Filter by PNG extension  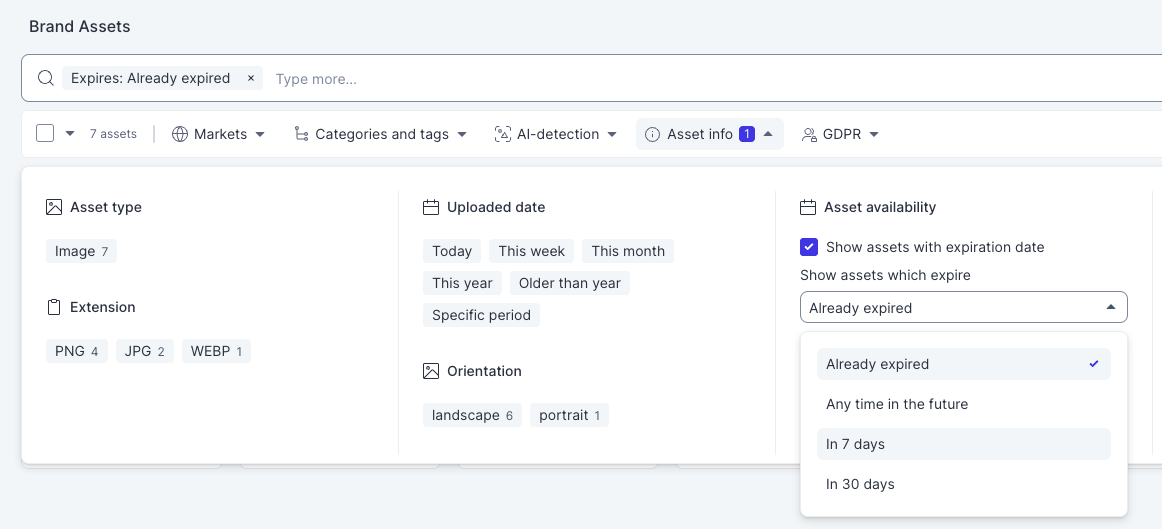pos(76,351)
